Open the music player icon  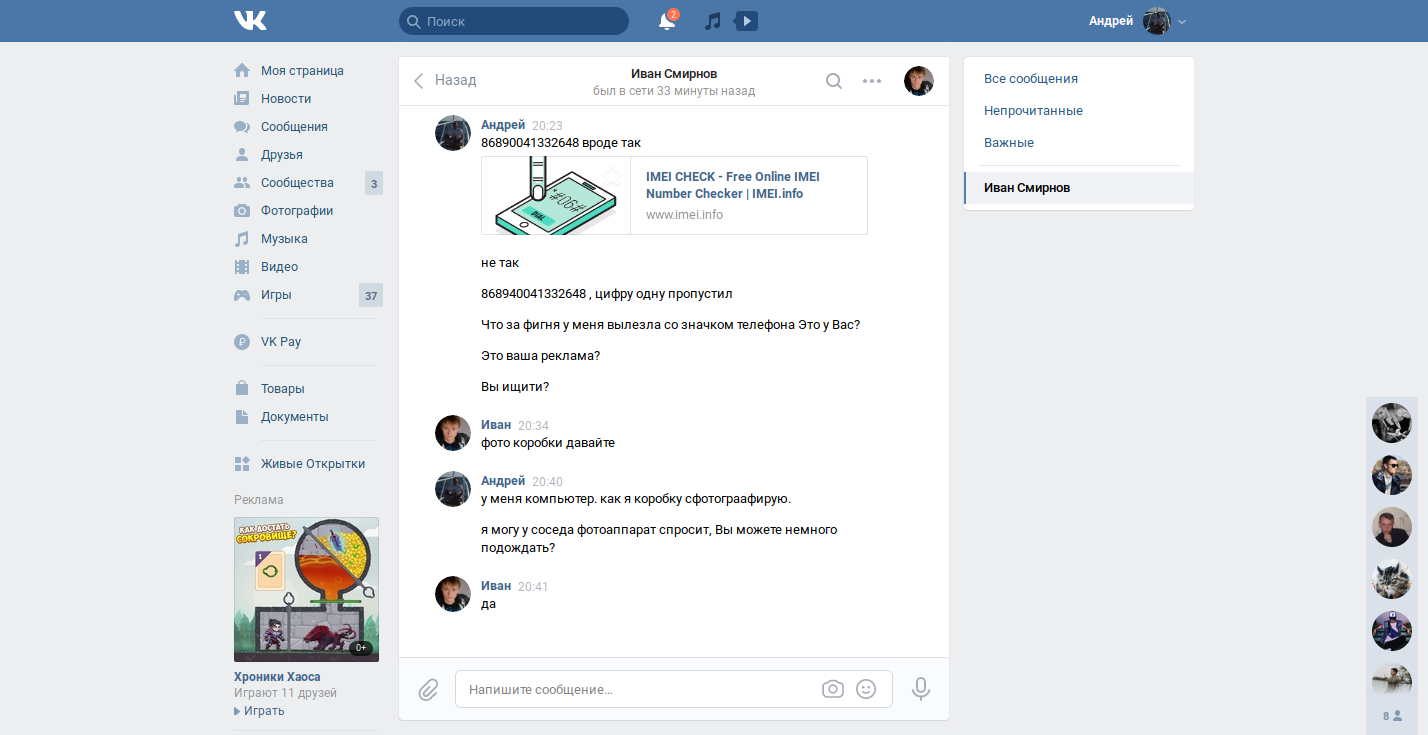coord(712,21)
